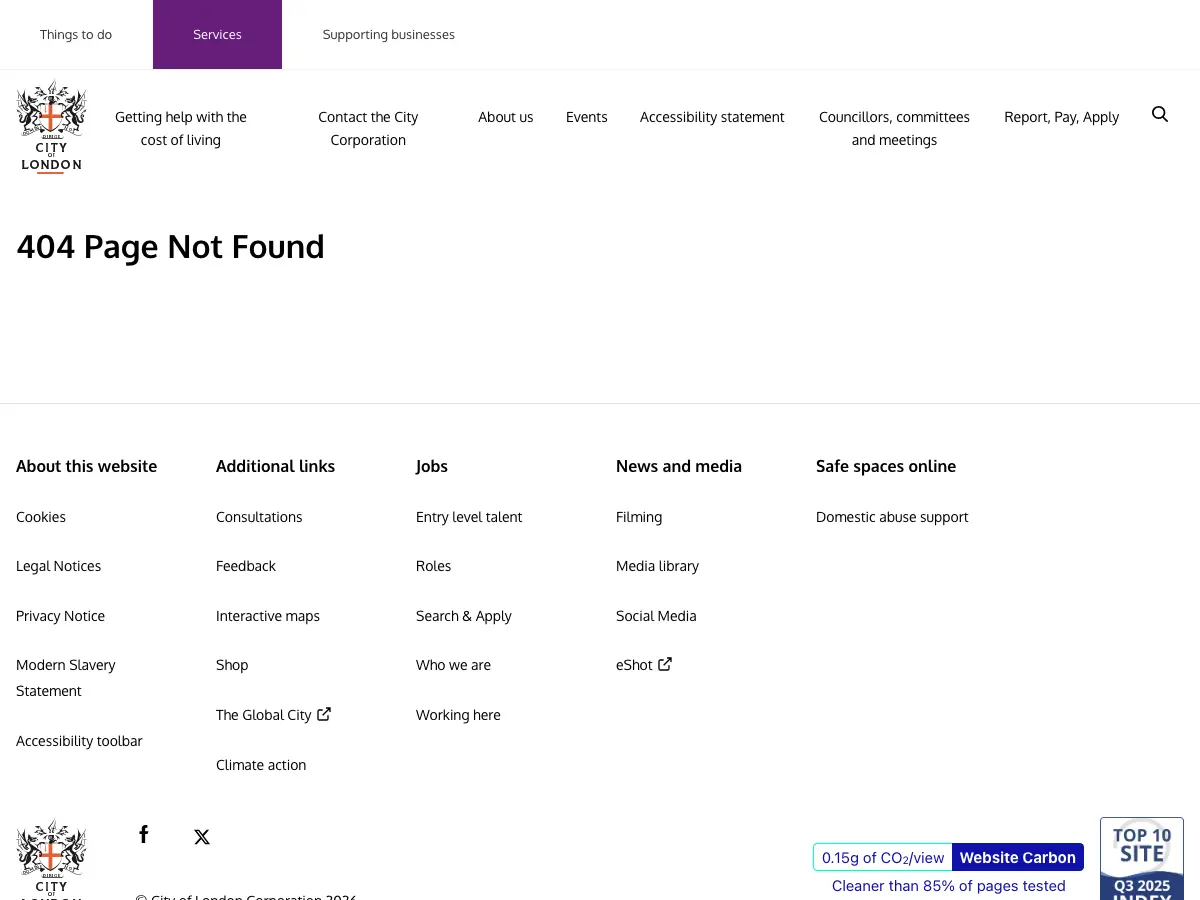Image resolution: width=1200 pixels, height=900 pixels.
Task: Navigate to Events
Action: tap(587, 117)
